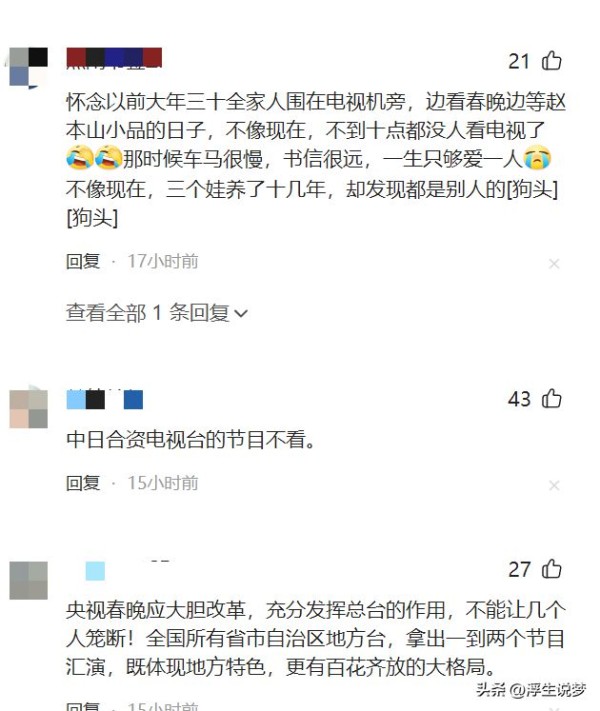Open third commenter's avatar
This screenshot has height=711, width=600.
(29, 580)
